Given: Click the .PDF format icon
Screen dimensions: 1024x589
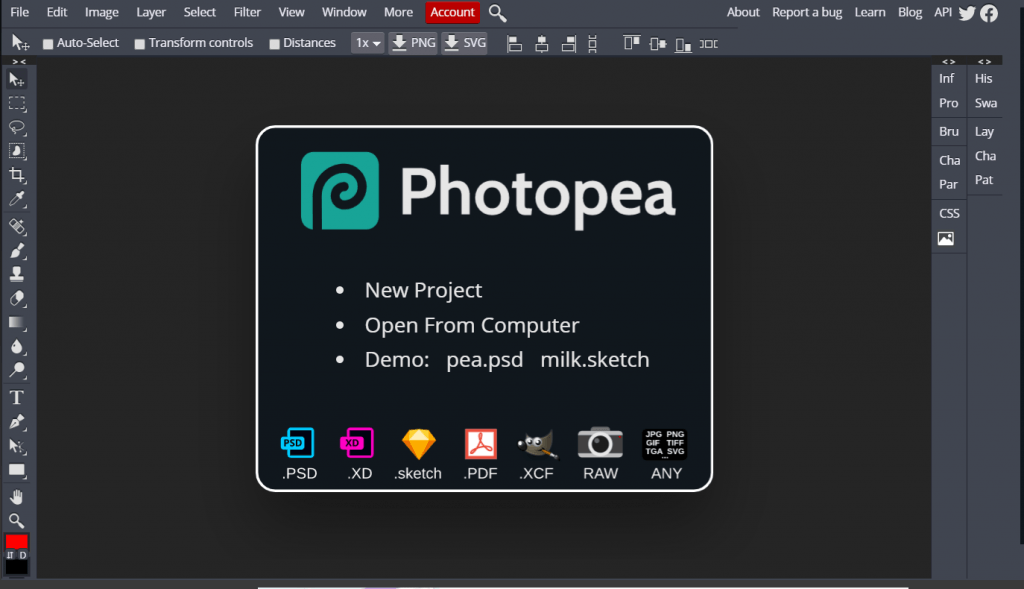Looking at the screenshot, I should (481, 444).
